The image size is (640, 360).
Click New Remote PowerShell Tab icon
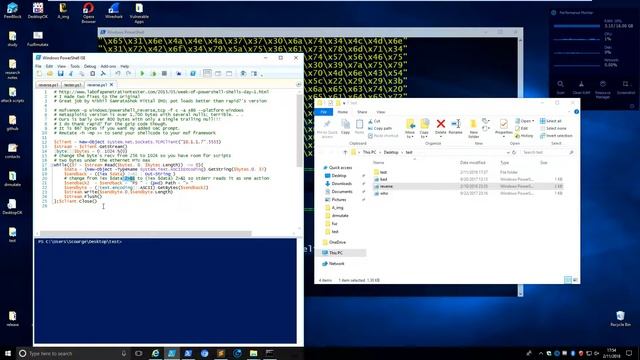(x=179, y=73)
